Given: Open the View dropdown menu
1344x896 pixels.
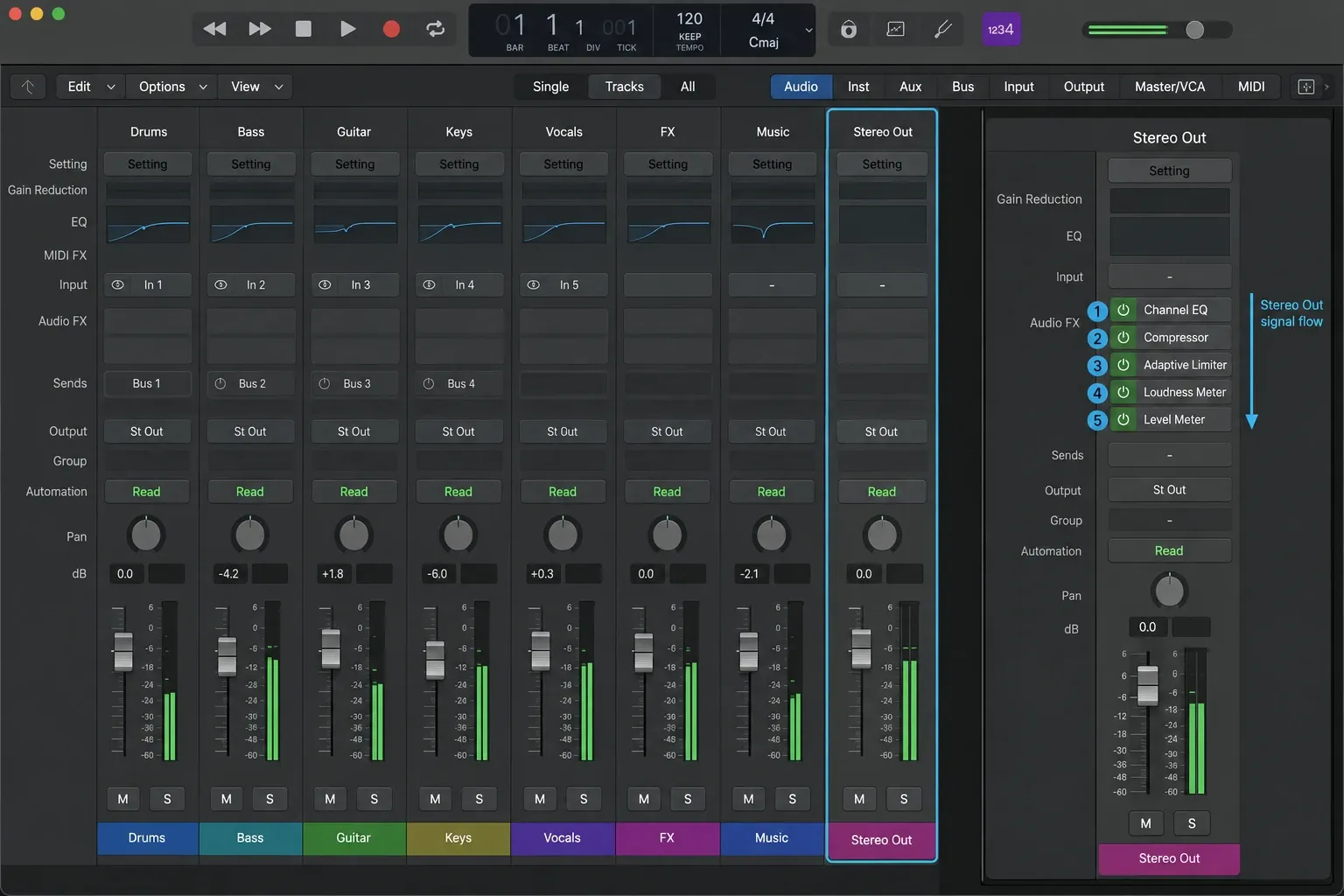Looking at the screenshot, I should pos(255,87).
